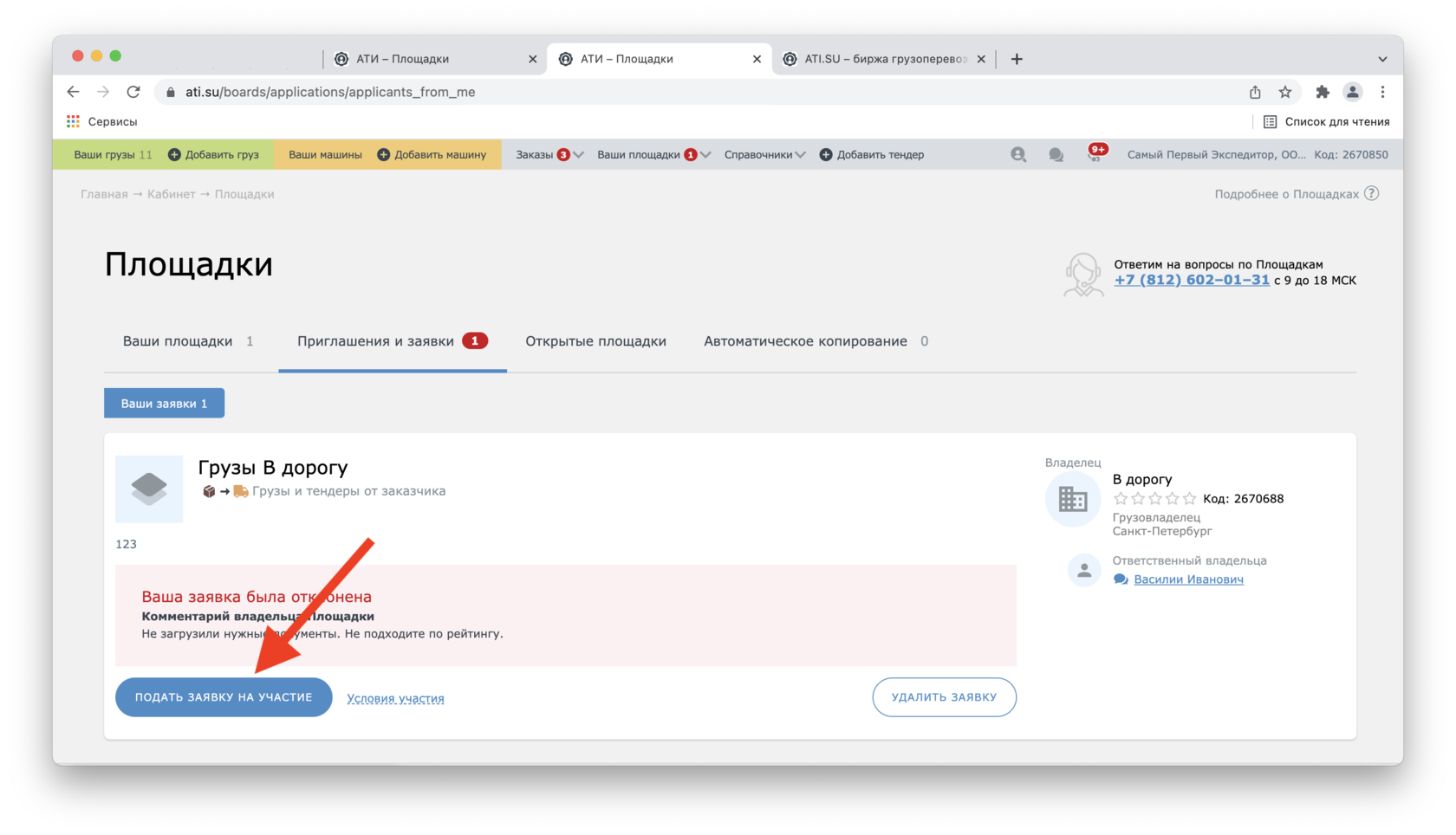Reload the current page
This screenshot has height=835, width=1456.
[133, 92]
